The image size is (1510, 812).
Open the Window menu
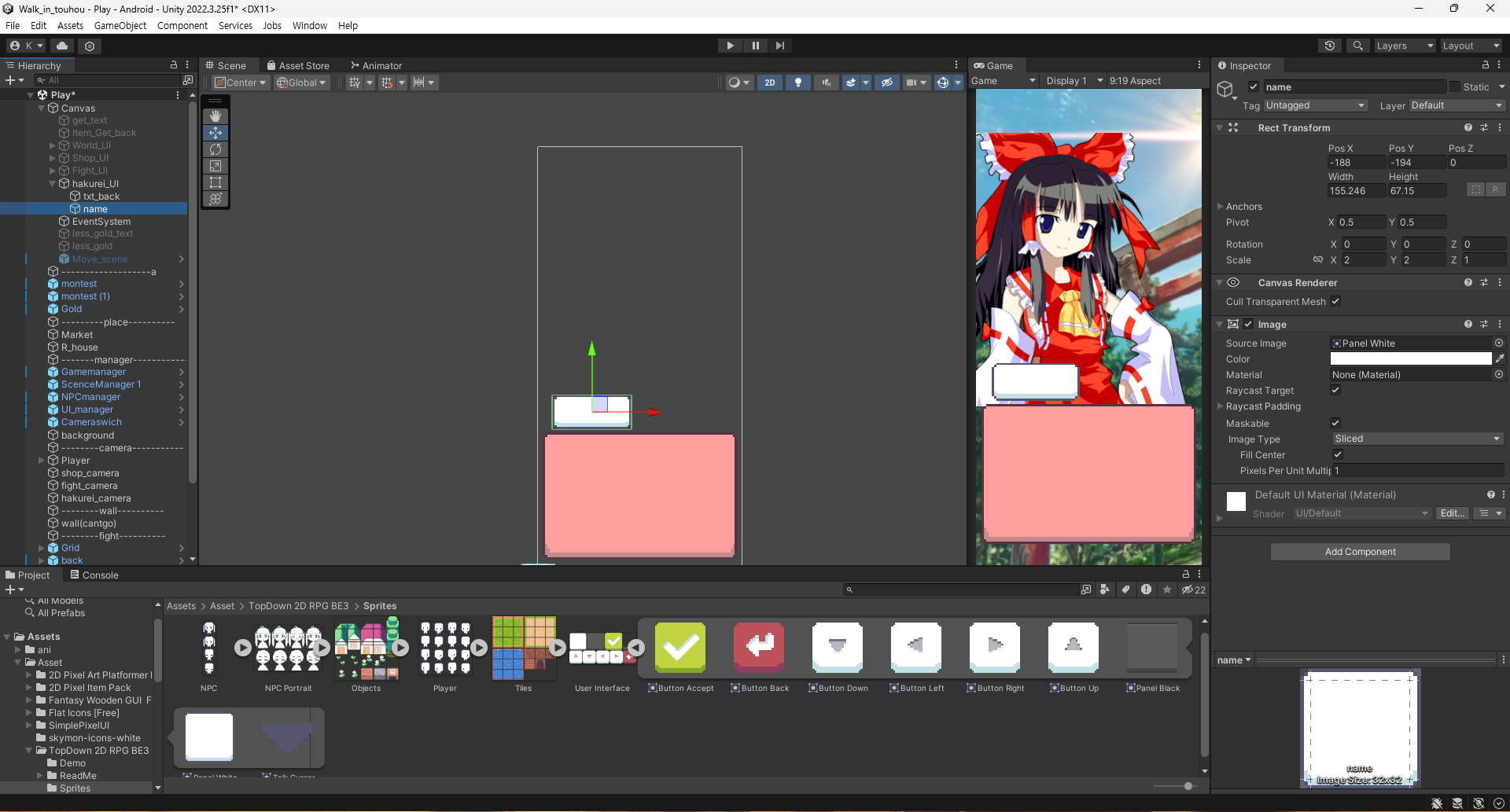[x=310, y=25]
